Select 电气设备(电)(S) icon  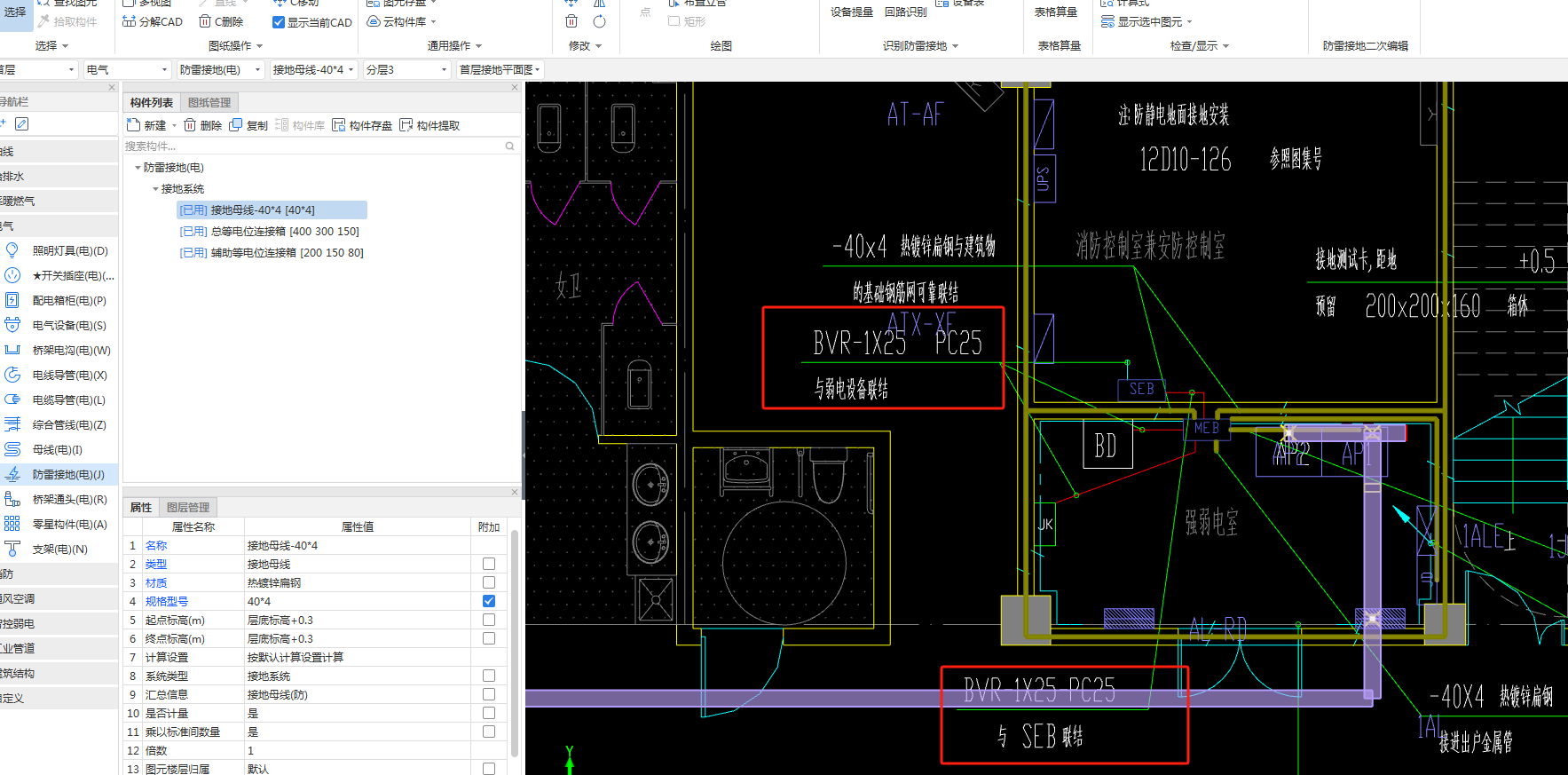point(12,325)
